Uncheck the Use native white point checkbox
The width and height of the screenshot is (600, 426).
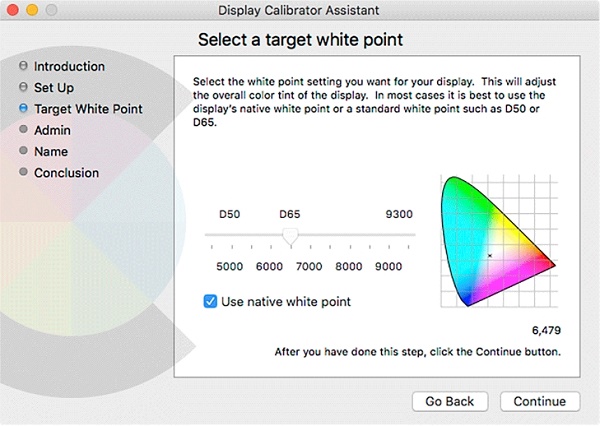tap(210, 301)
